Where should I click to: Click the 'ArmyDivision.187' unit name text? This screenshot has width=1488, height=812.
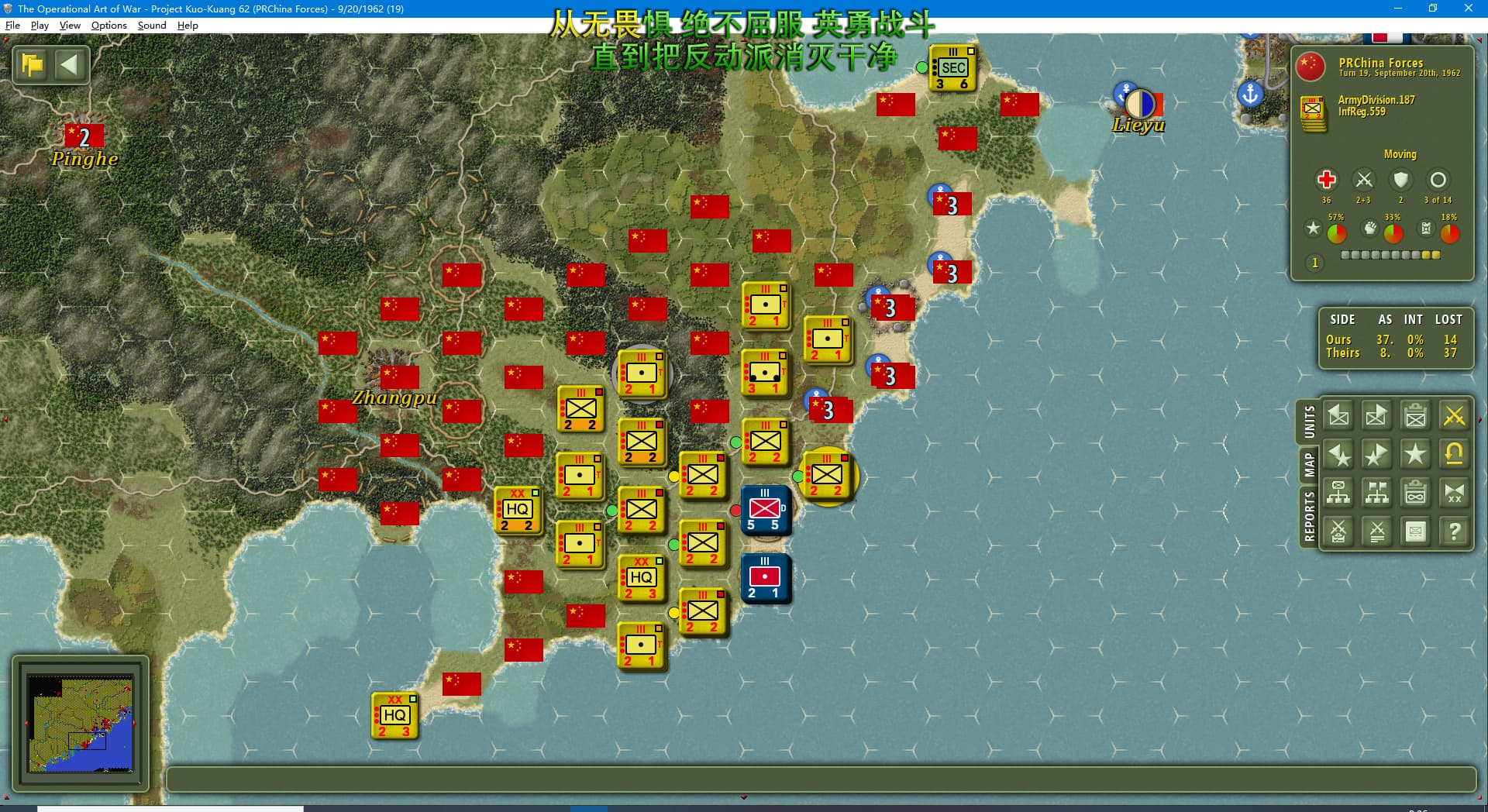pyautogui.click(x=1376, y=100)
